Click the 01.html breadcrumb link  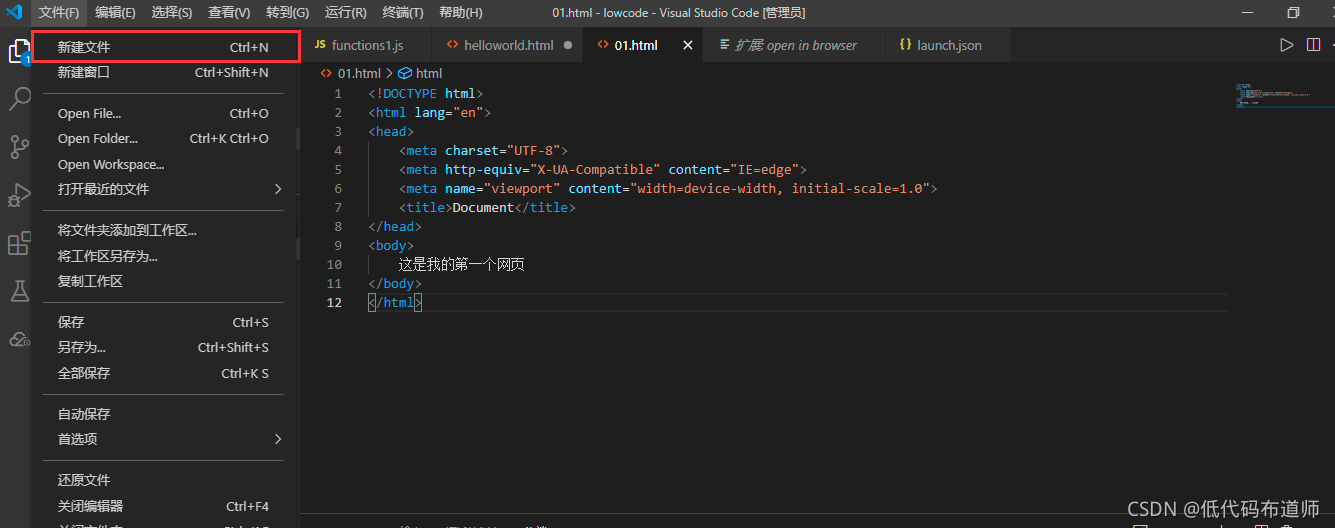tap(359, 73)
